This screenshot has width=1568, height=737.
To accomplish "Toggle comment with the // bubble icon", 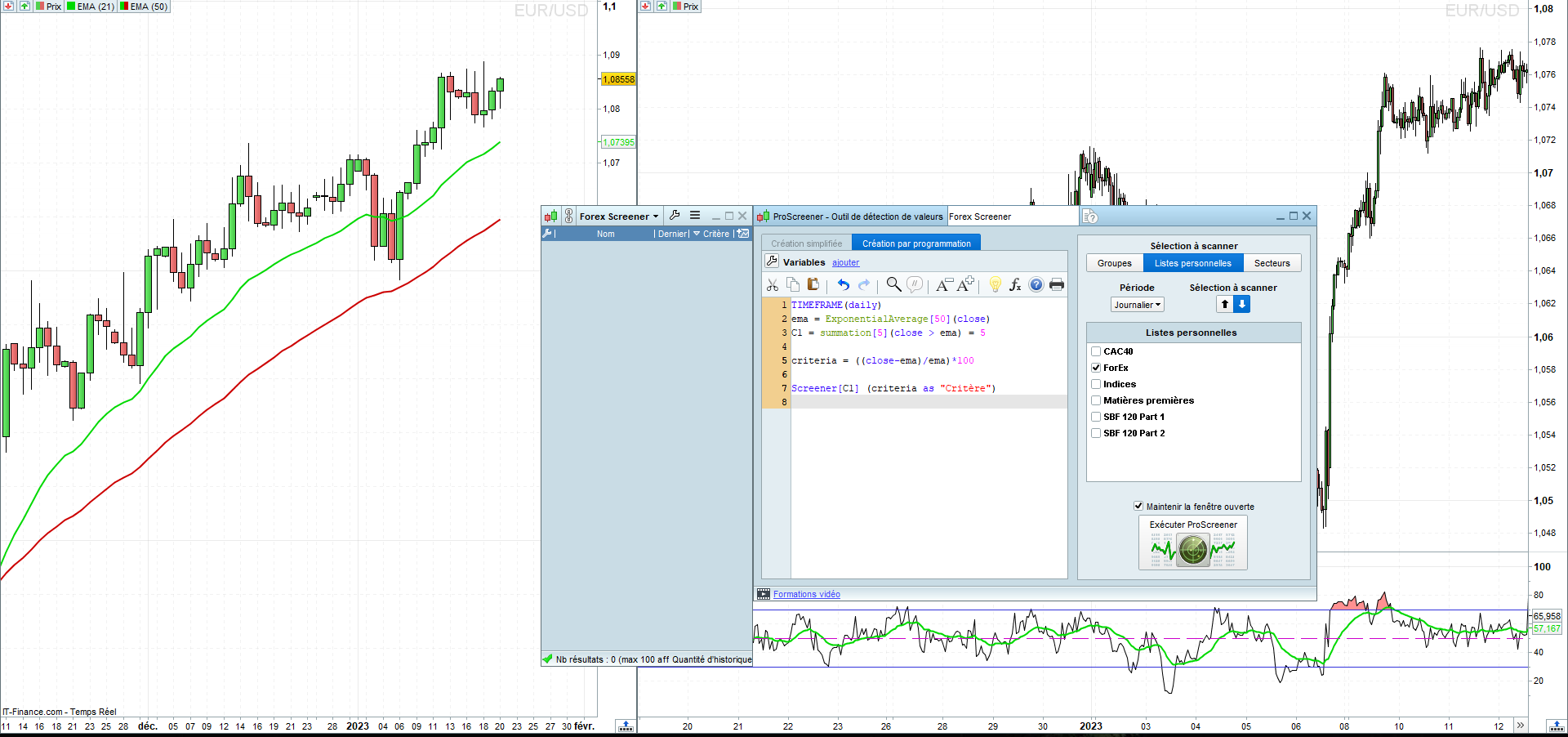I will tap(915, 284).
